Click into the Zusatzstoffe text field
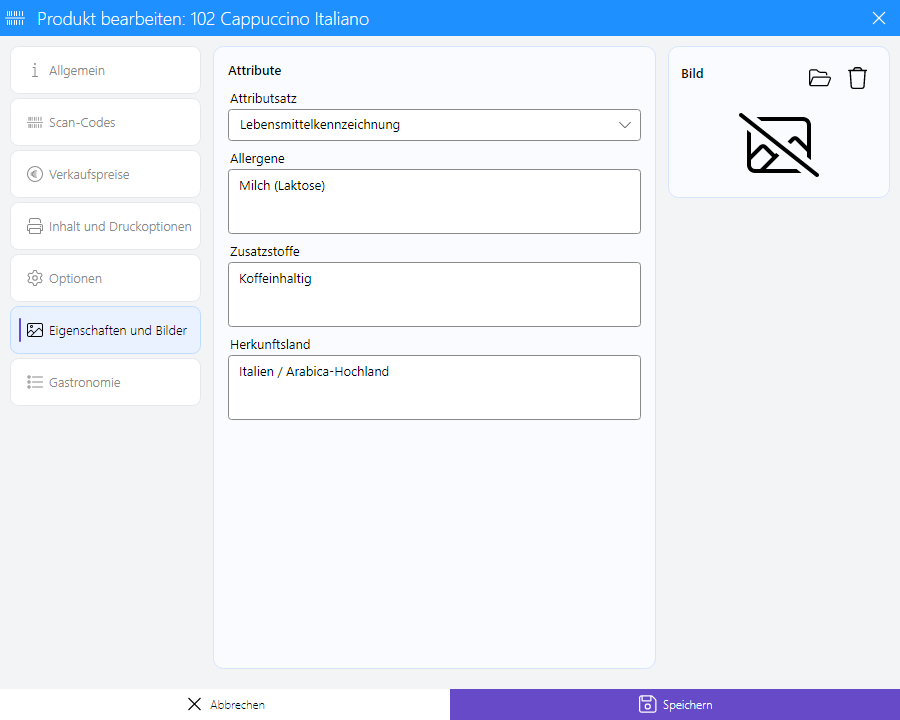This screenshot has width=900, height=720. coord(435,295)
